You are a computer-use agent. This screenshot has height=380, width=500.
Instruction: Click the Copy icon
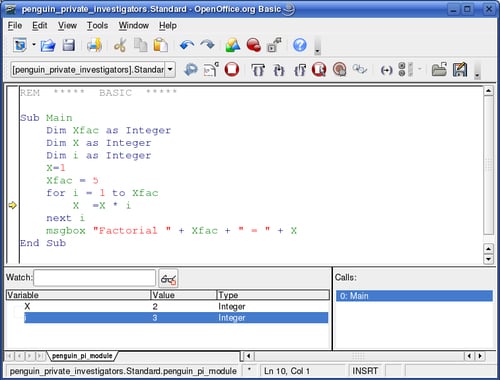pyautogui.click(x=140, y=45)
